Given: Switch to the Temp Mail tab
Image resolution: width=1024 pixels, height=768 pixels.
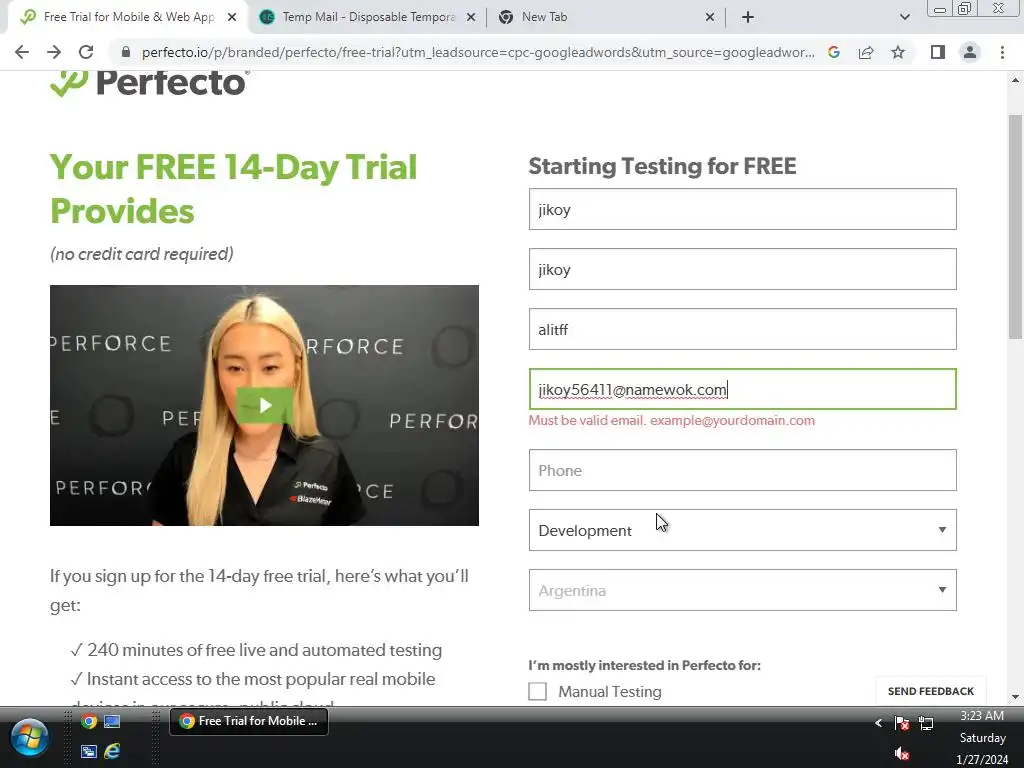Looking at the screenshot, I should [x=368, y=17].
